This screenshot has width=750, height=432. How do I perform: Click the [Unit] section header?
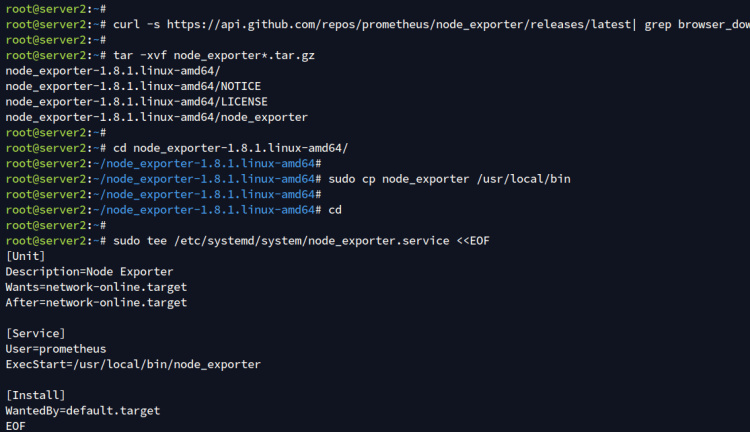click(25, 256)
